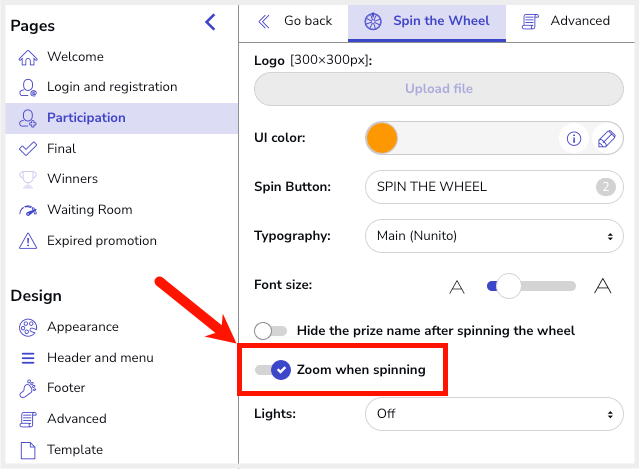Open the Lights dropdown
This screenshot has width=639, height=469.
pyautogui.click(x=494, y=414)
